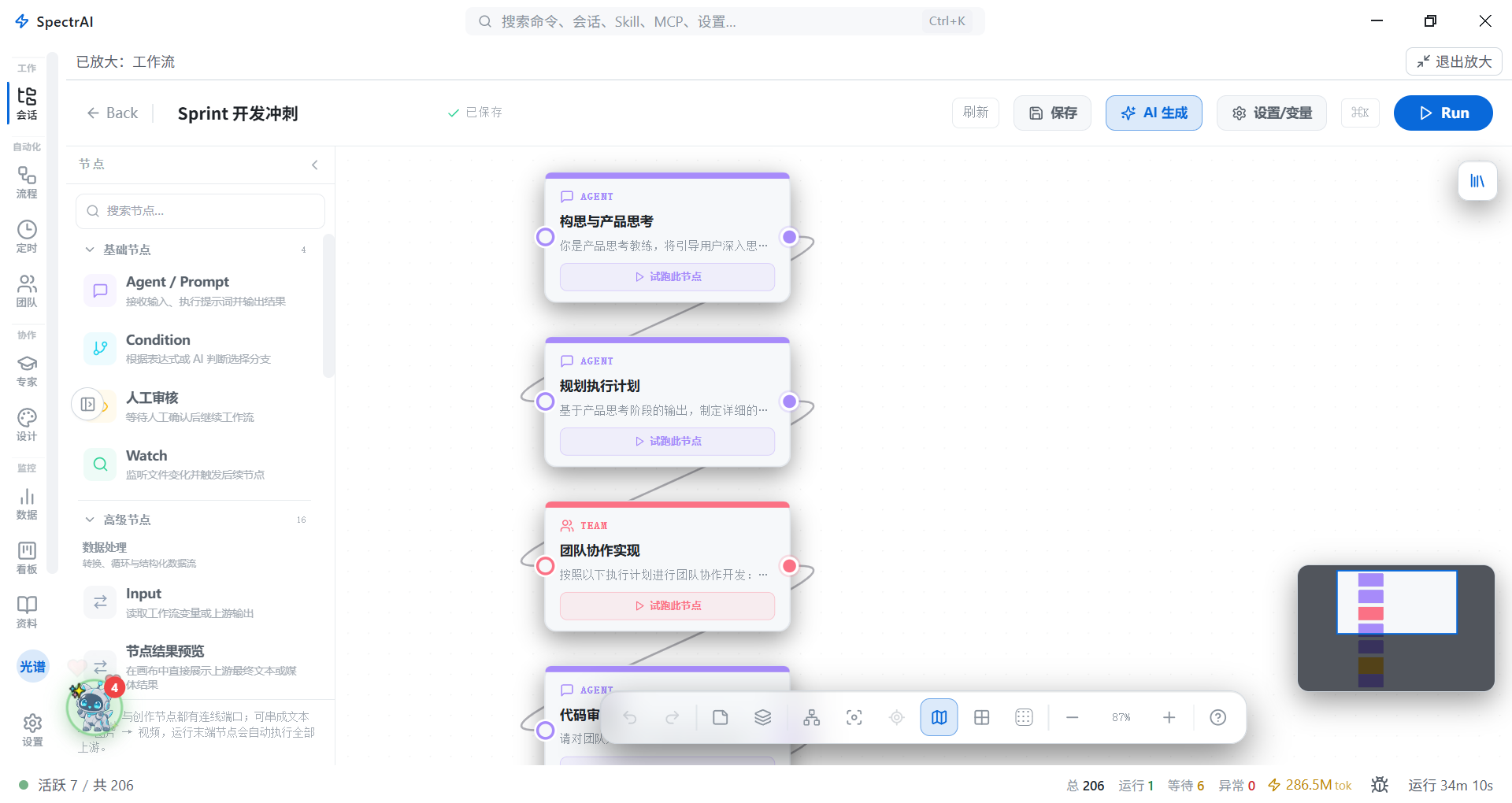Screen dimensions: 1512x803
Task: Click the 保存 save button
Action: 1052,113
